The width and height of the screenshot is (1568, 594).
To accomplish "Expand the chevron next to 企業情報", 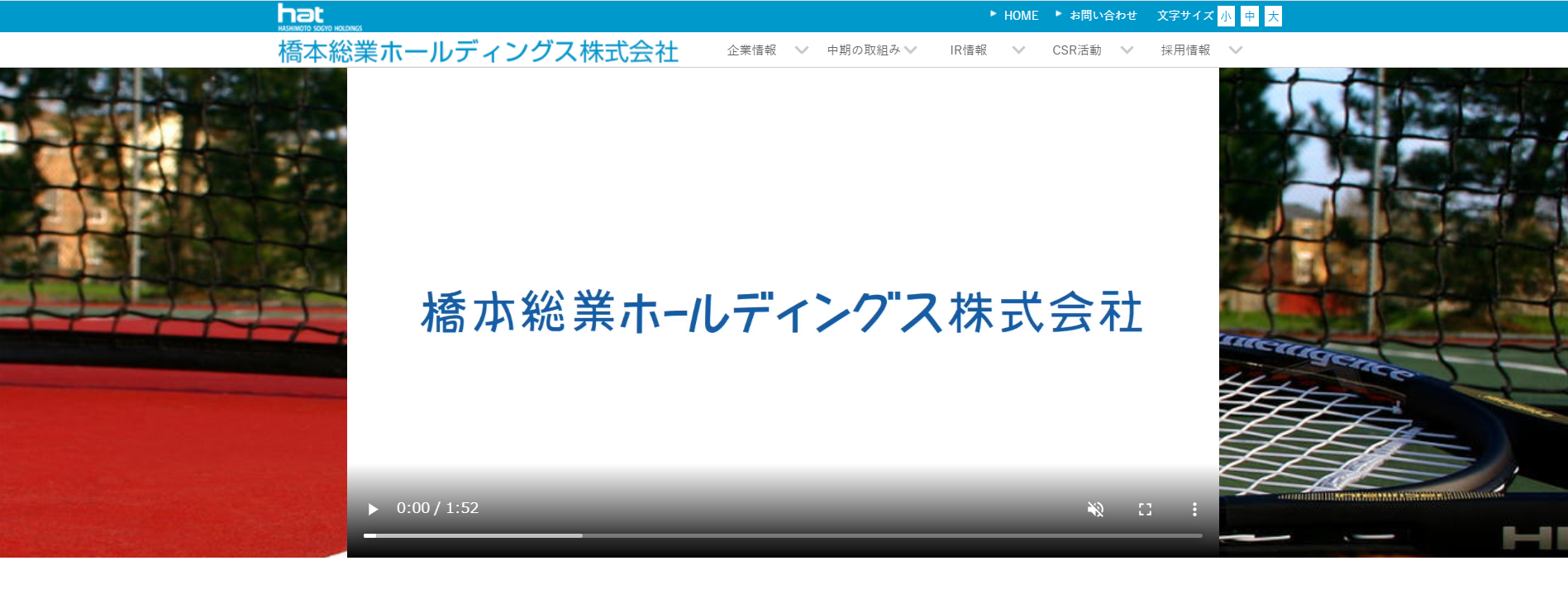I will 801,50.
